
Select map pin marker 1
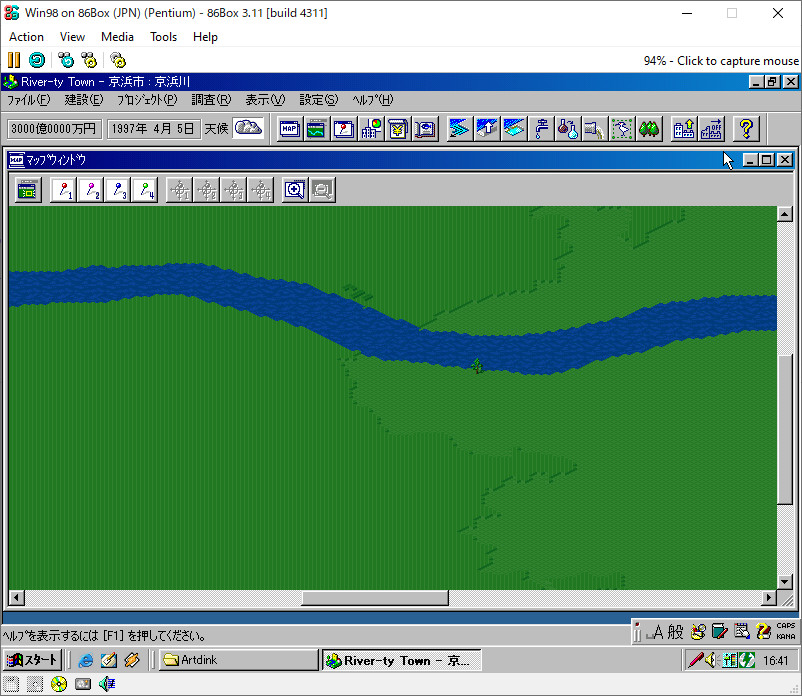coord(64,190)
